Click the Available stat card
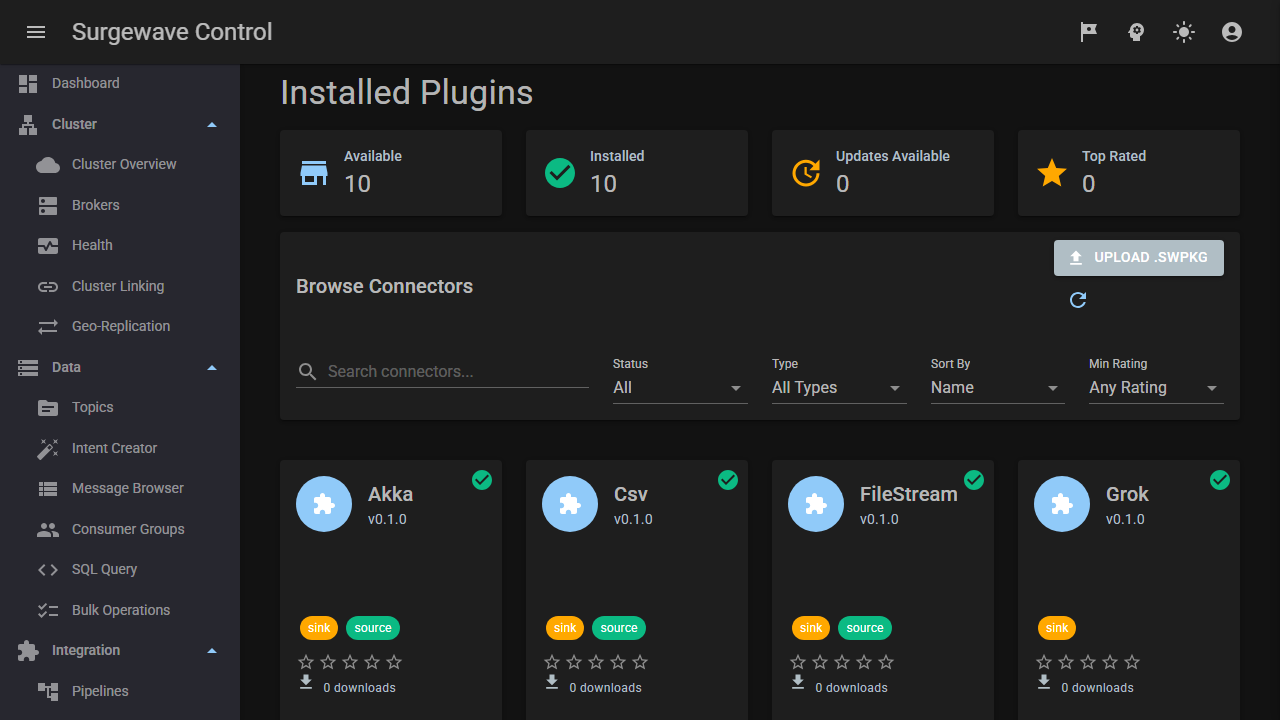Image resolution: width=1280 pixels, height=720 pixels. pos(391,173)
